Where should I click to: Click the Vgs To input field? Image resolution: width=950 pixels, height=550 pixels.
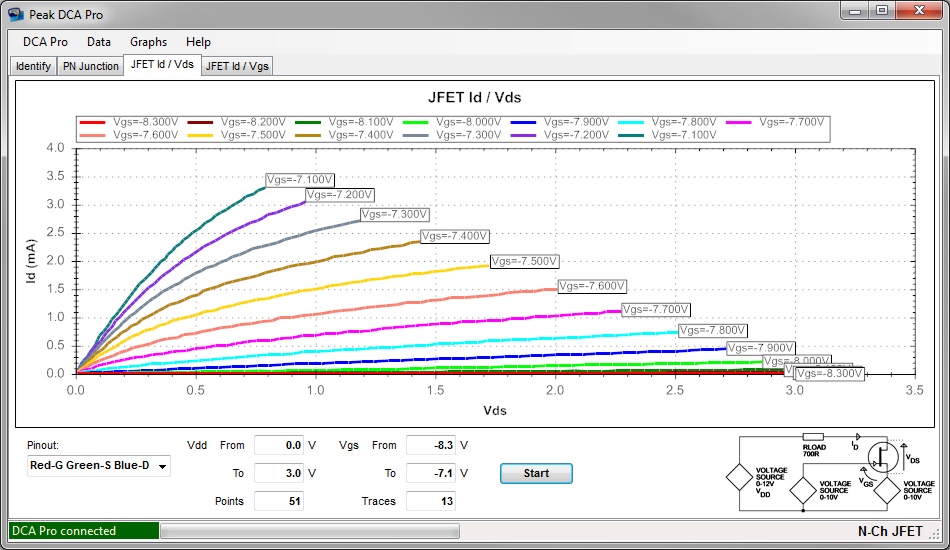coord(431,473)
